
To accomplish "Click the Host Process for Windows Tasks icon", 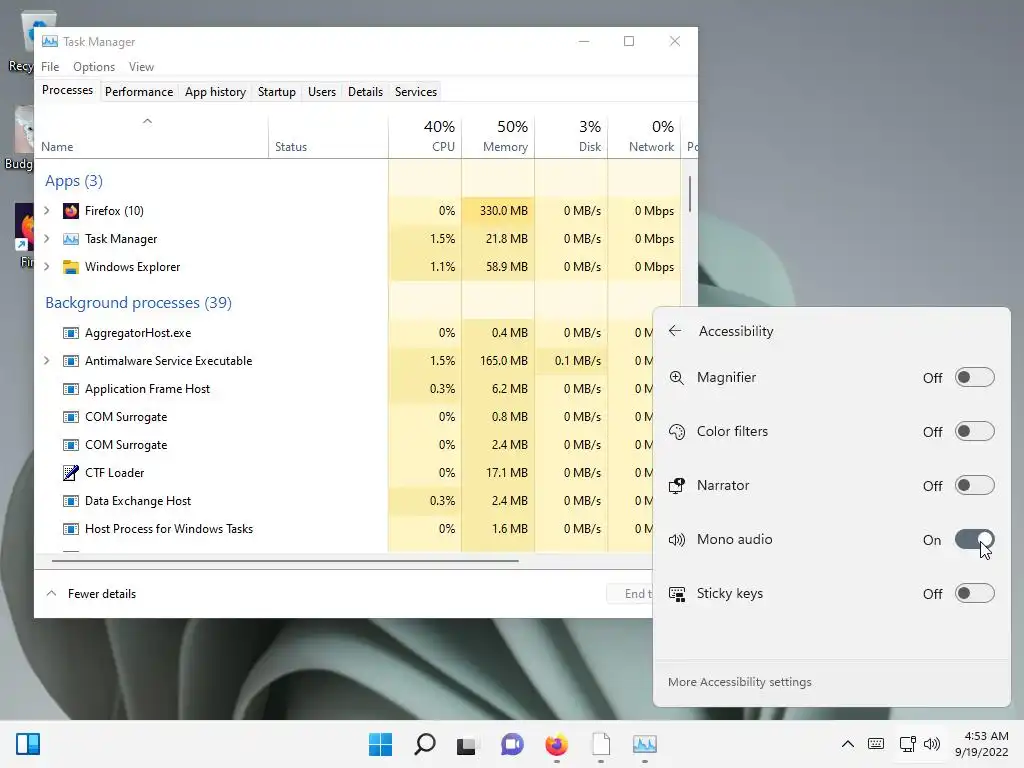I will (x=71, y=529).
